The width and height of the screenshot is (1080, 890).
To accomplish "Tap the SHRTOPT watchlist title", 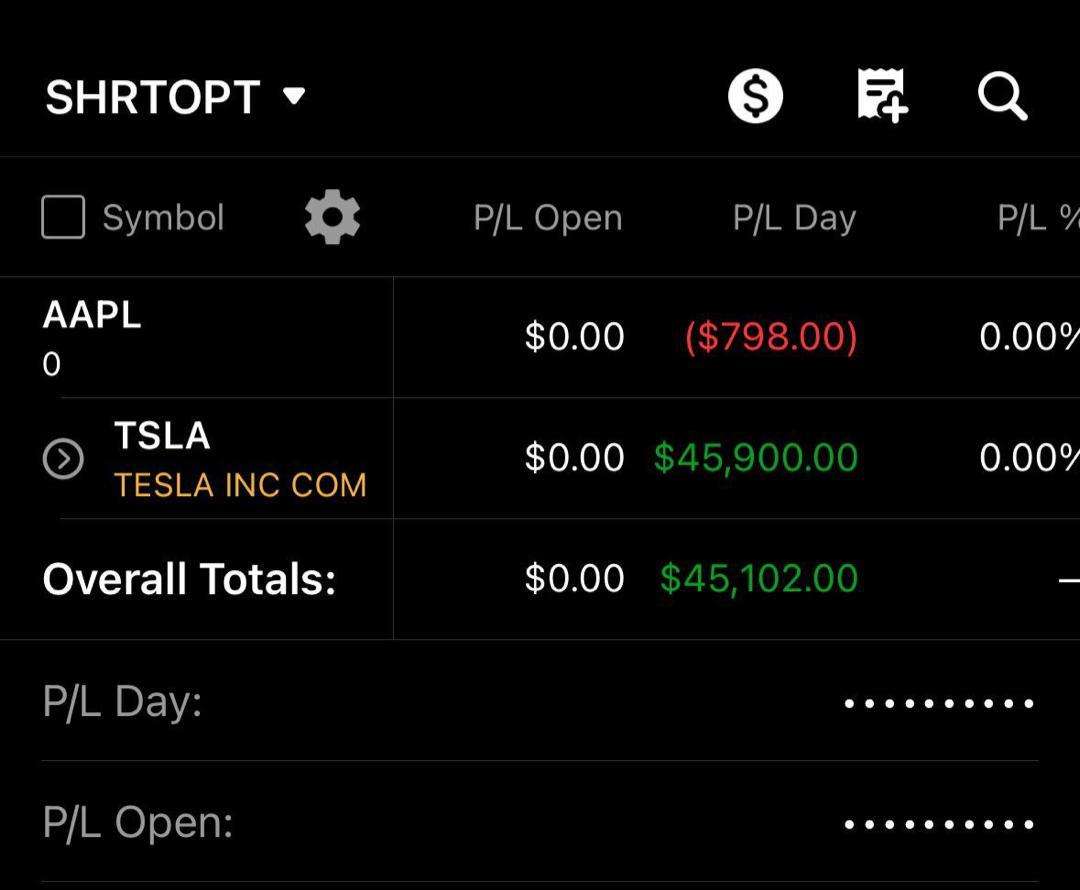I will click(x=150, y=97).
